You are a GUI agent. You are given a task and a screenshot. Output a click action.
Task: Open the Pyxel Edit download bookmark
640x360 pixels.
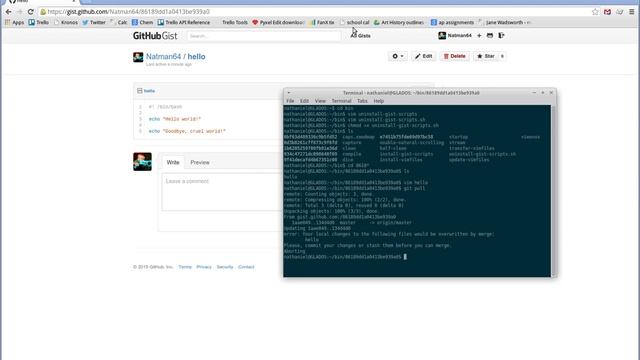(278, 22)
